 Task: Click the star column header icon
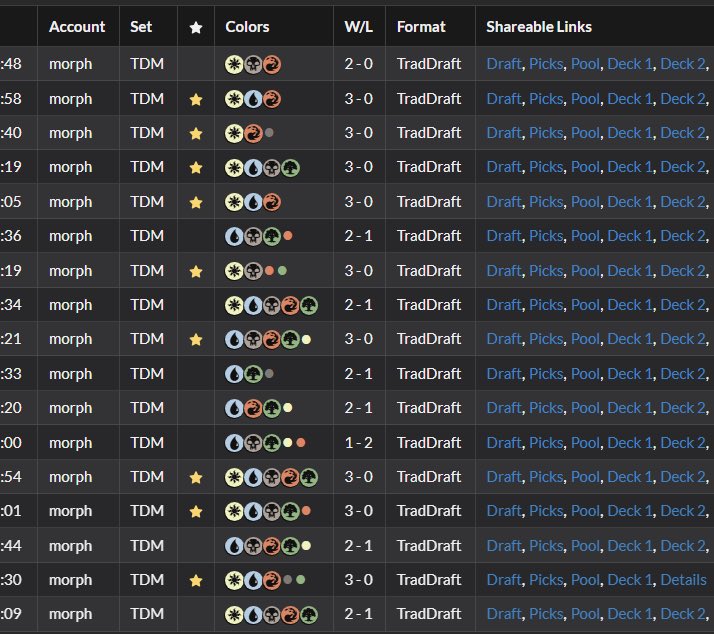pos(196,27)
